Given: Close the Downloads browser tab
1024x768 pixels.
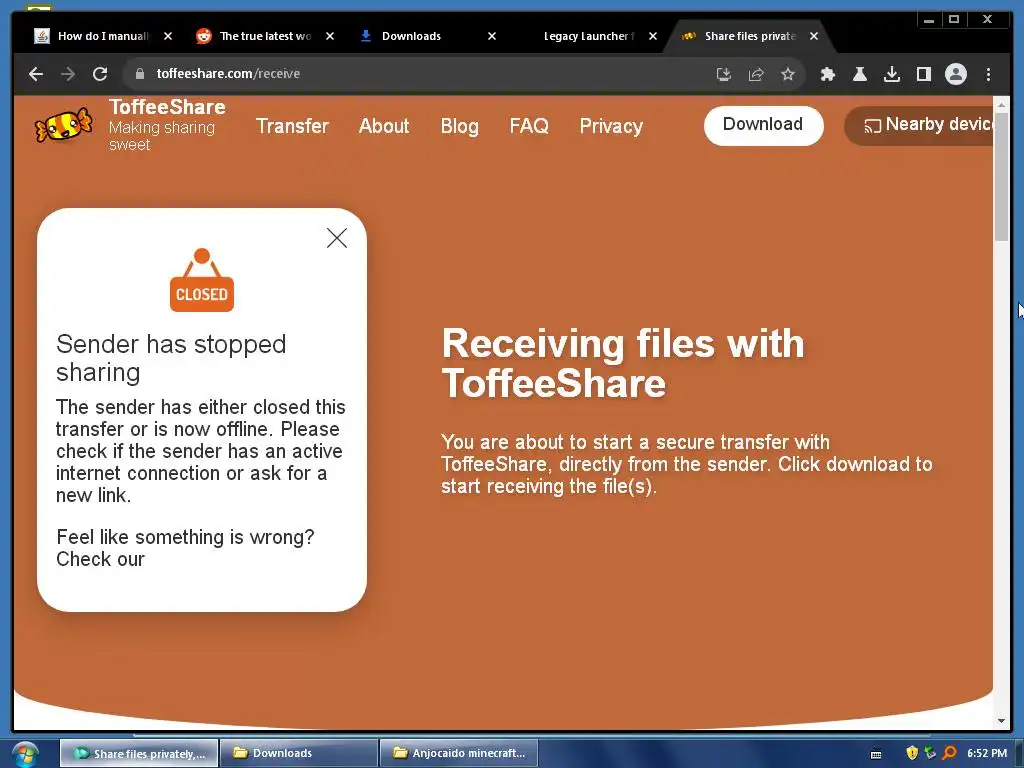Looking at the screenshot, I should 492,36.
